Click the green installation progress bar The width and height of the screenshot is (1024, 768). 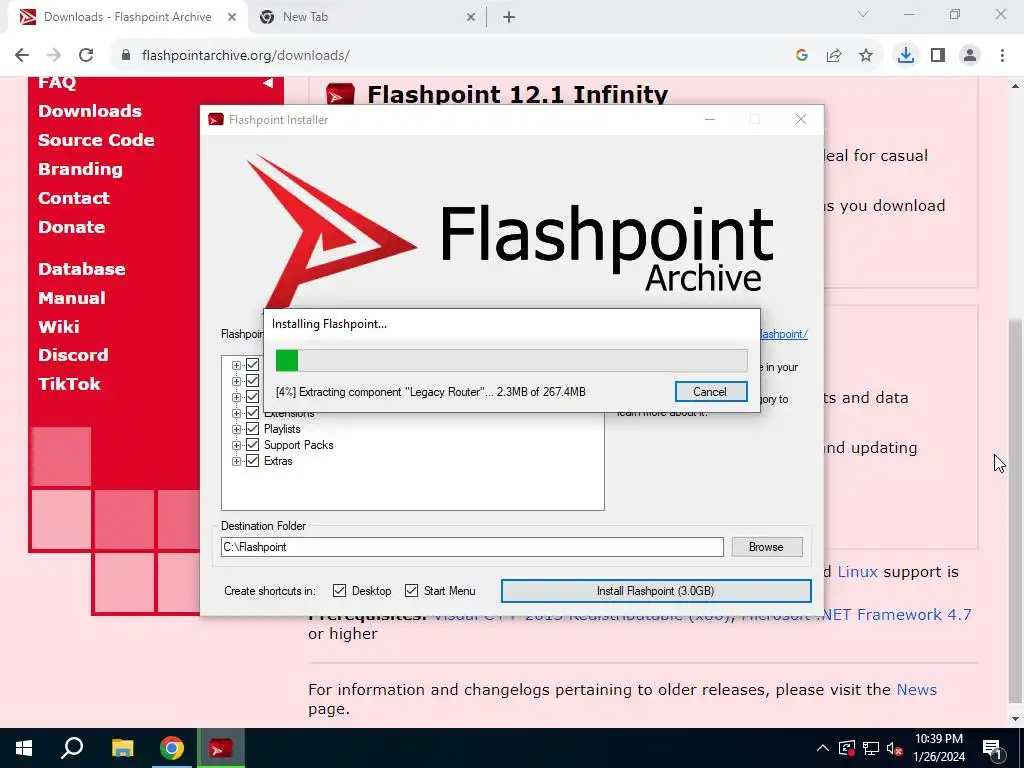[x=511, y=360]
